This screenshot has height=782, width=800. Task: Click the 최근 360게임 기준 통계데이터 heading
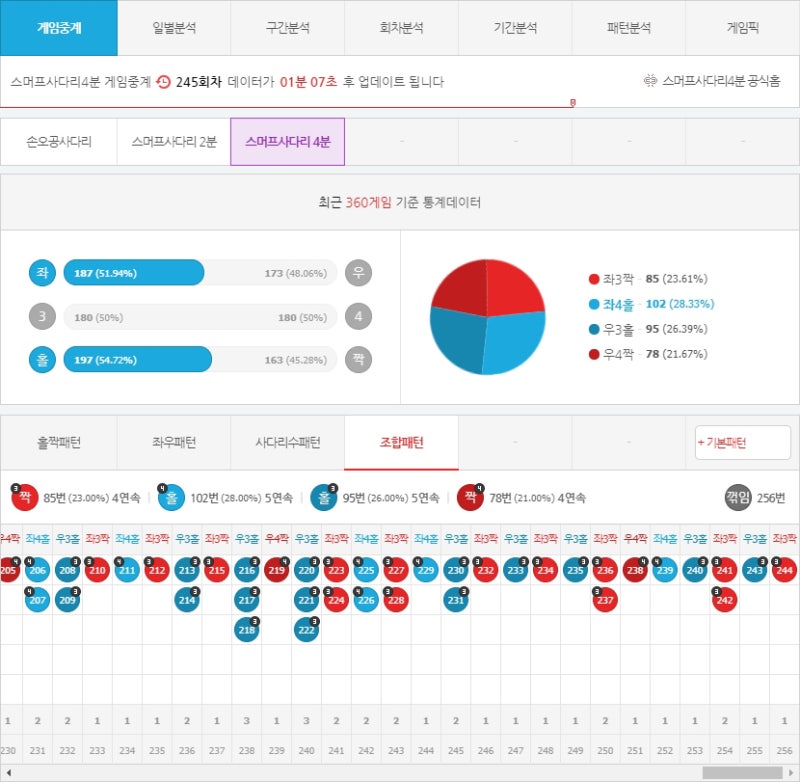pos(399,203)
